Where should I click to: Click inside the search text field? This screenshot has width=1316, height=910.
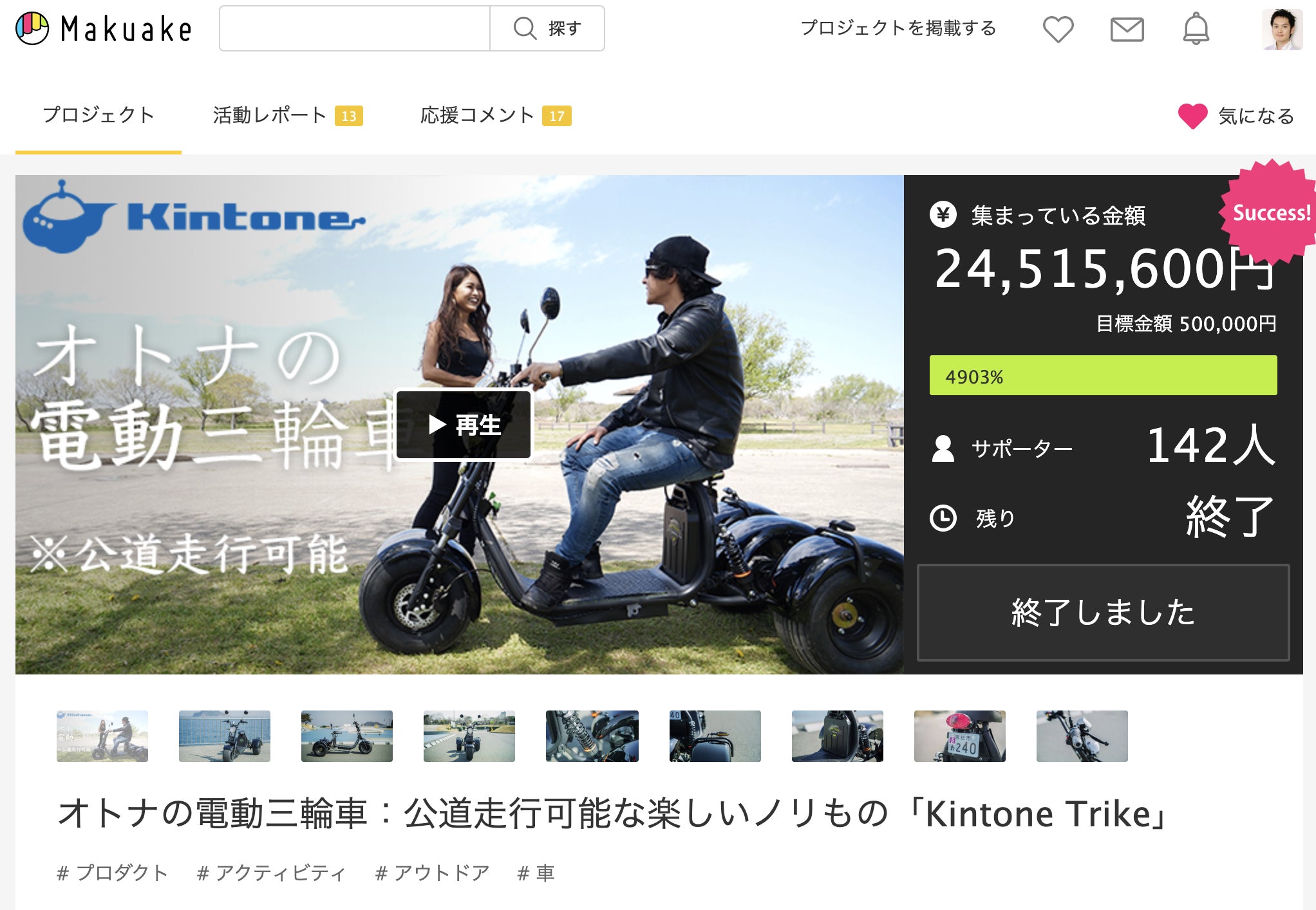(x=354, y=29)
